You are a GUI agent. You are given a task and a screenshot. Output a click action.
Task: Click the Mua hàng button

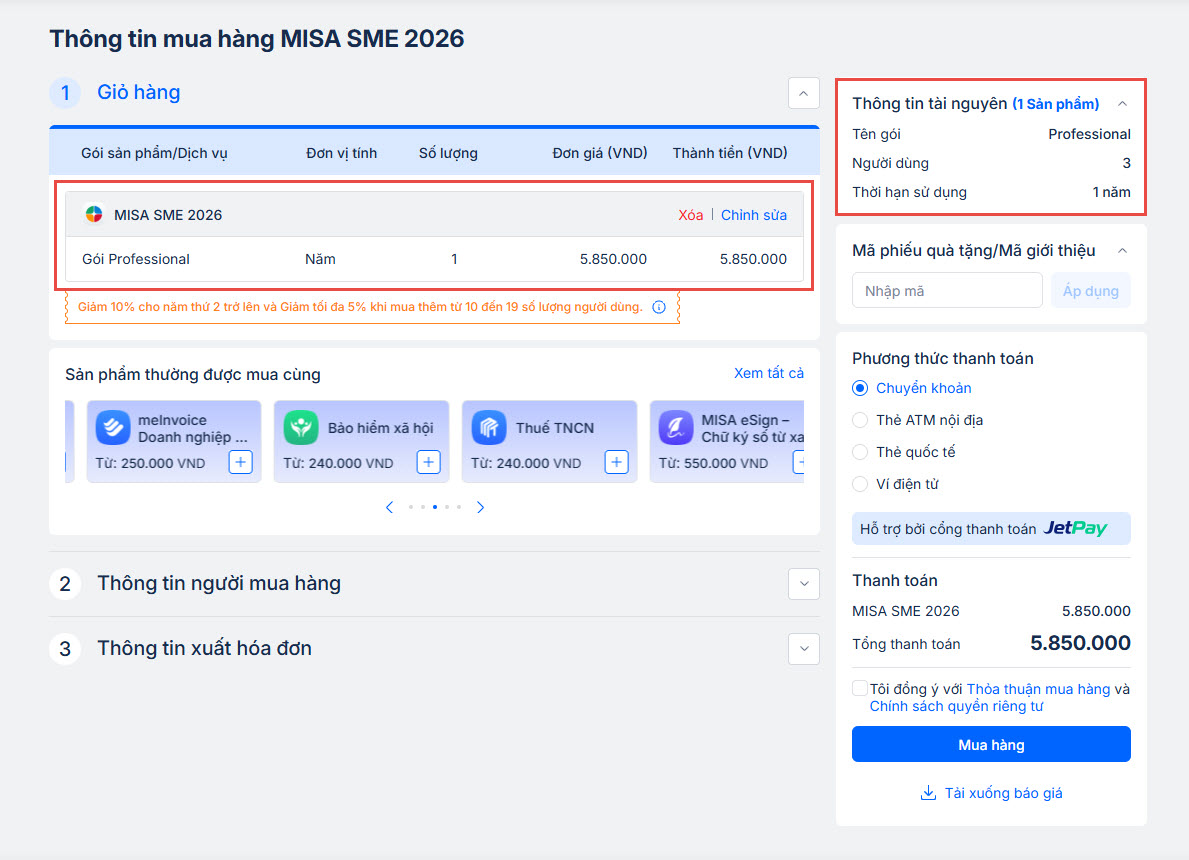click(991, 744)
